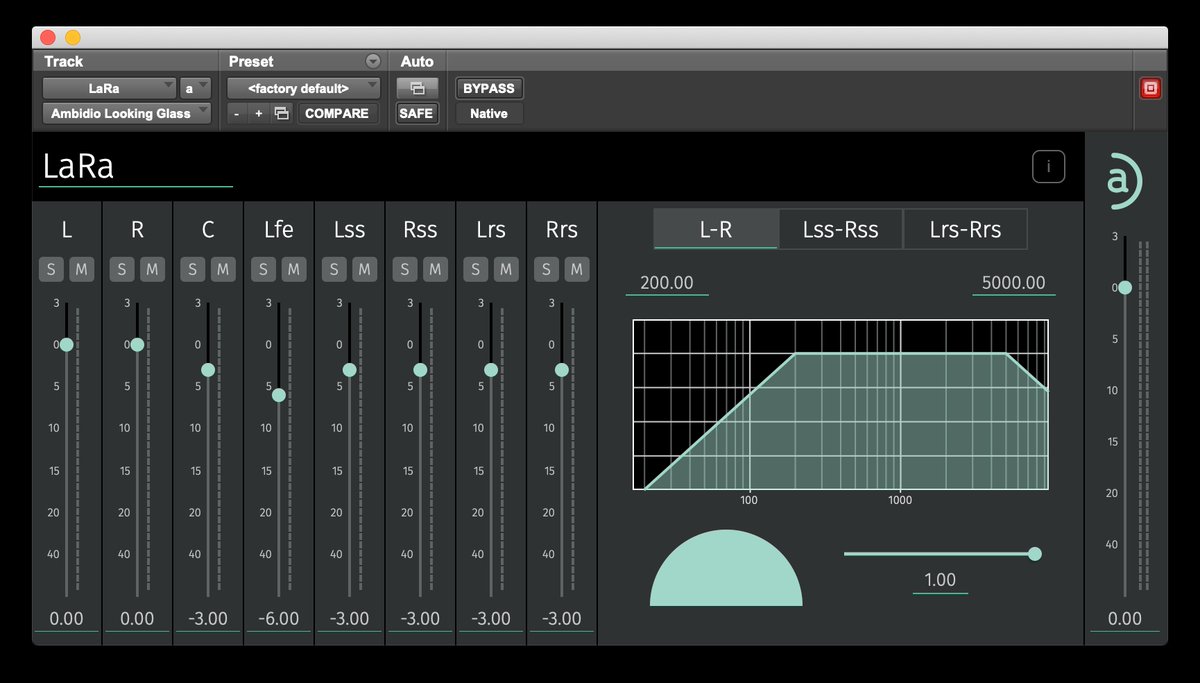Click the horizontal slider handle near 1.00
The image size is (1200, 683).
coord(1034,553)
